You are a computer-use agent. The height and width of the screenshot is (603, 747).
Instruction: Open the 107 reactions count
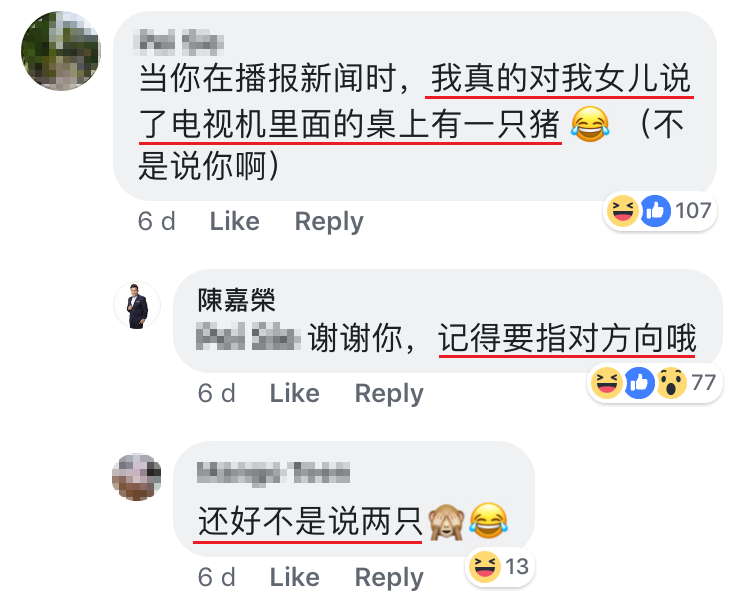point(693,211)
